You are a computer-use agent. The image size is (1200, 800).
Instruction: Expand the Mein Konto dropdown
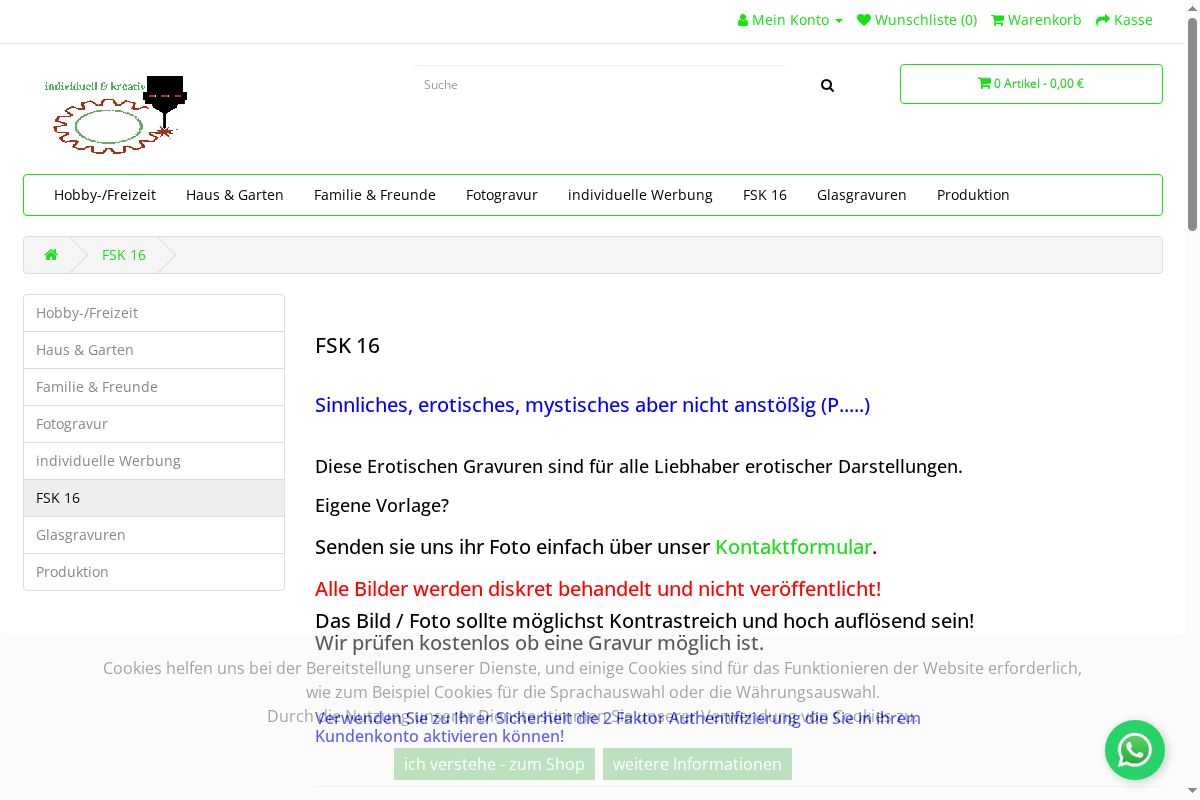point(790,20)
